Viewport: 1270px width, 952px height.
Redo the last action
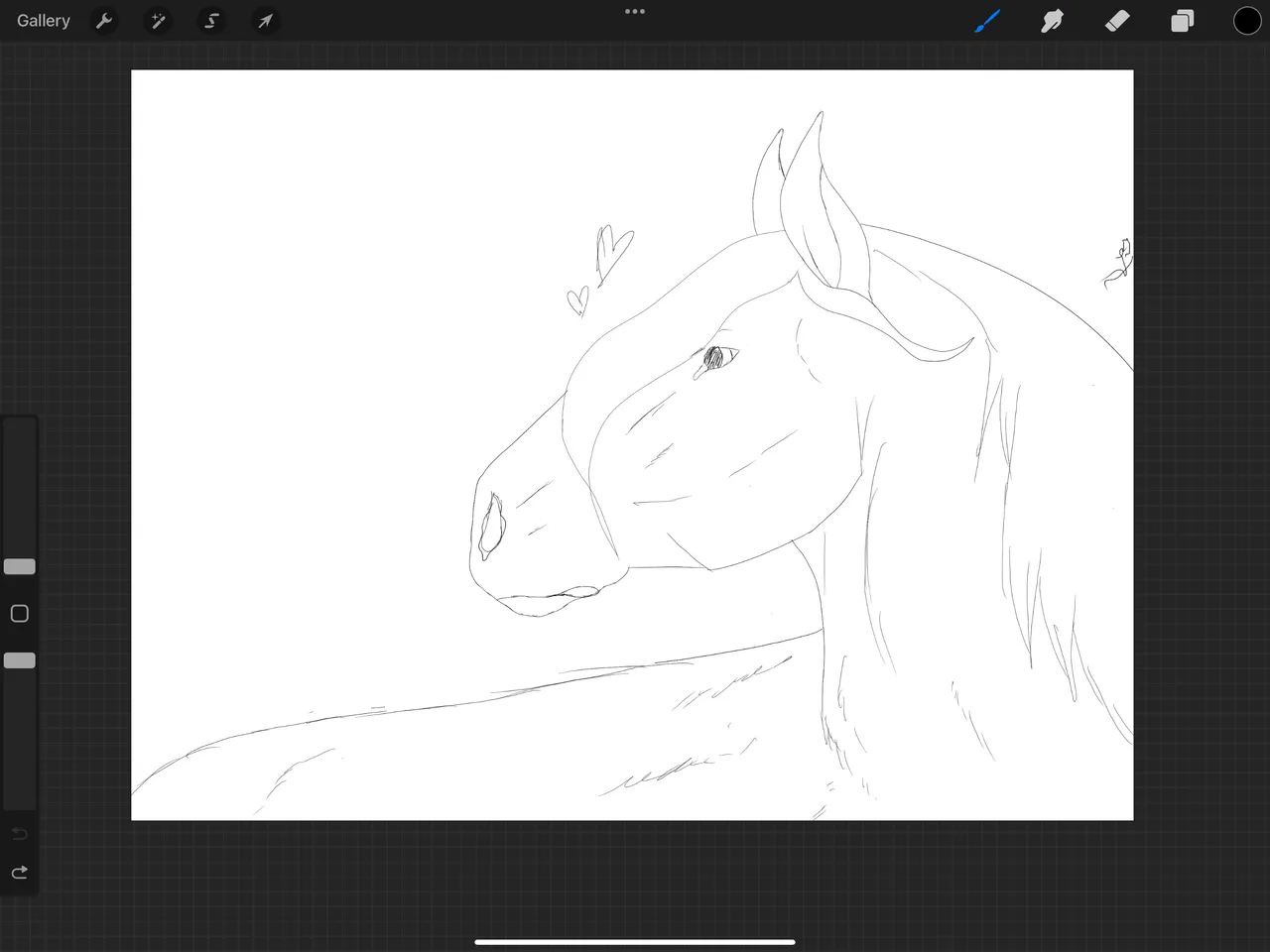click(x=19, y=873)
